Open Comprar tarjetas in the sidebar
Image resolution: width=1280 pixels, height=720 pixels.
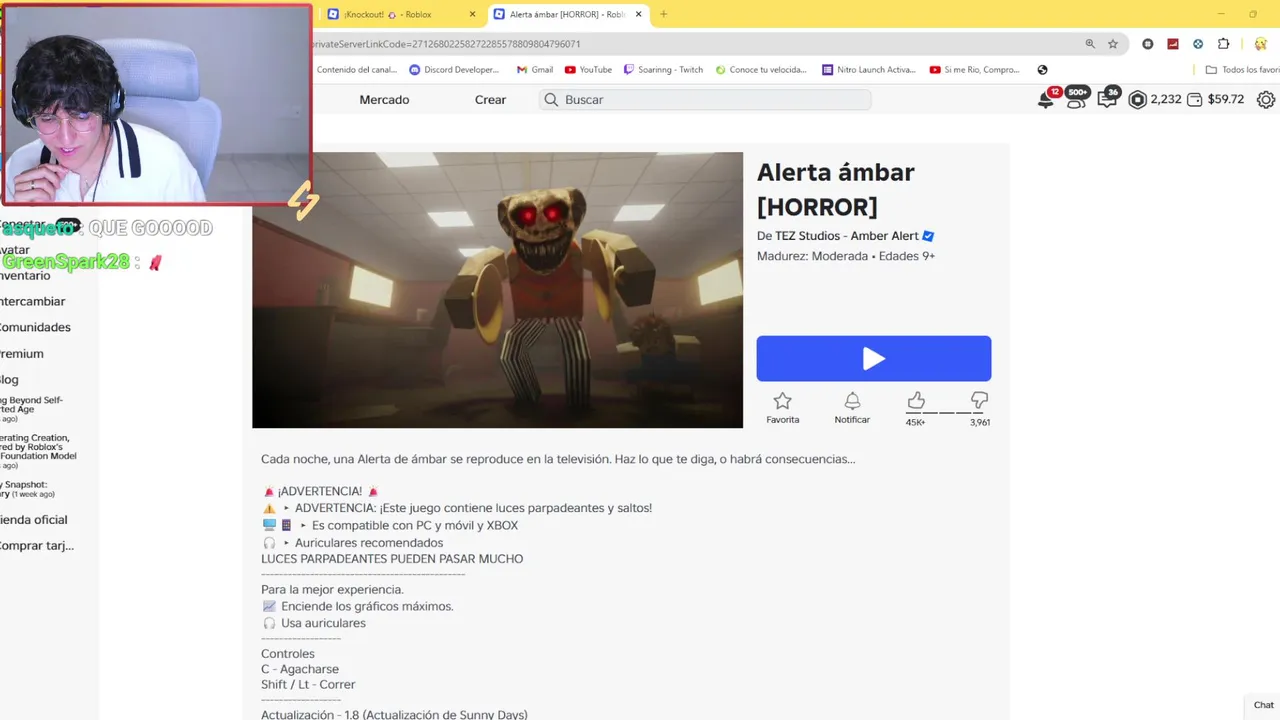37,545
